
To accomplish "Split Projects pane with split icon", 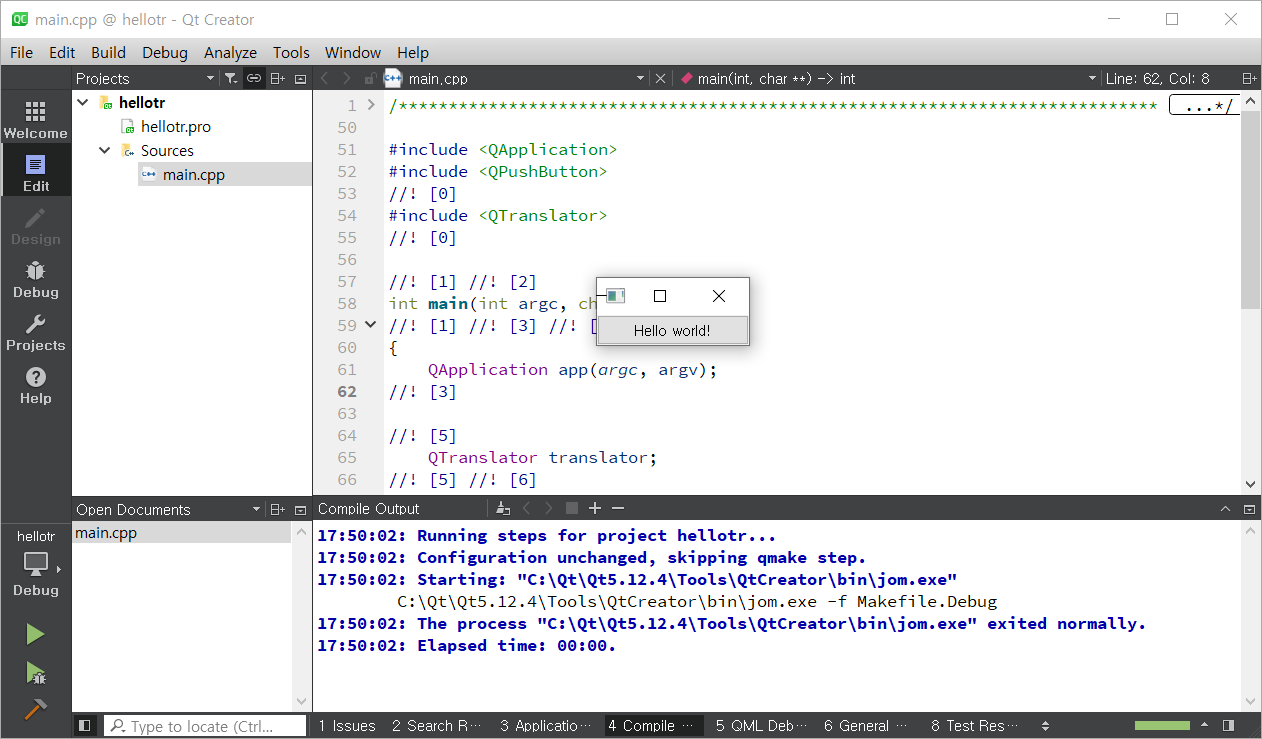I will 278,78.
